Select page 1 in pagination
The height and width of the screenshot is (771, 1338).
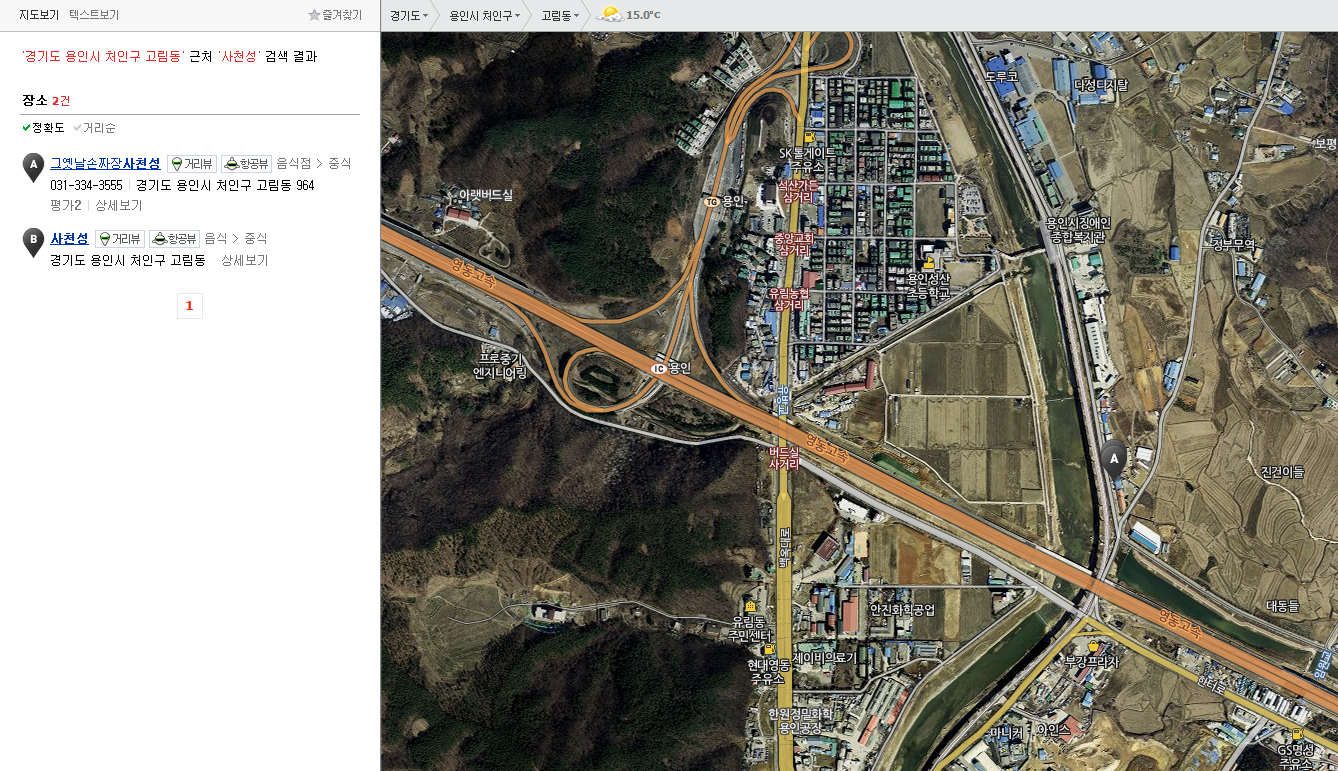(x=189, y=306)
